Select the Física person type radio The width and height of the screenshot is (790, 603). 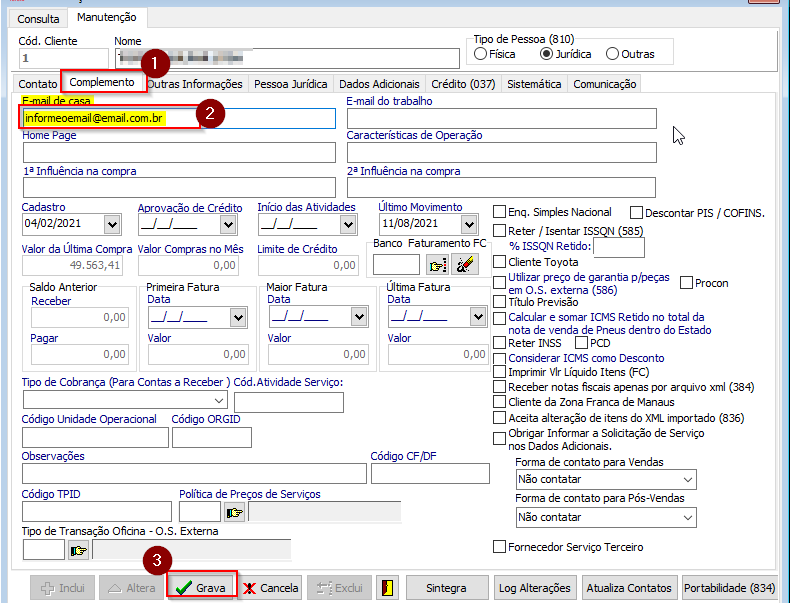pyautogui.click(x=481, y=54)
